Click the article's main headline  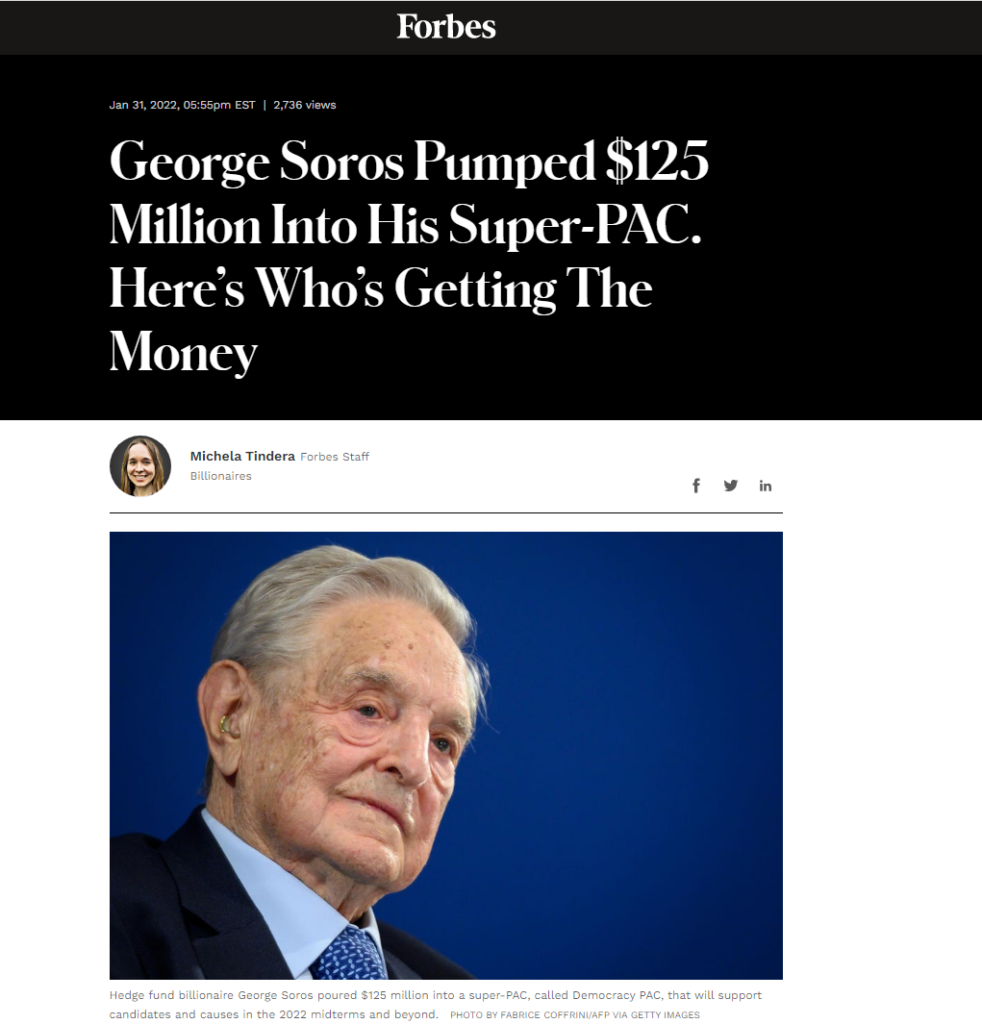[x=408, y=256]
